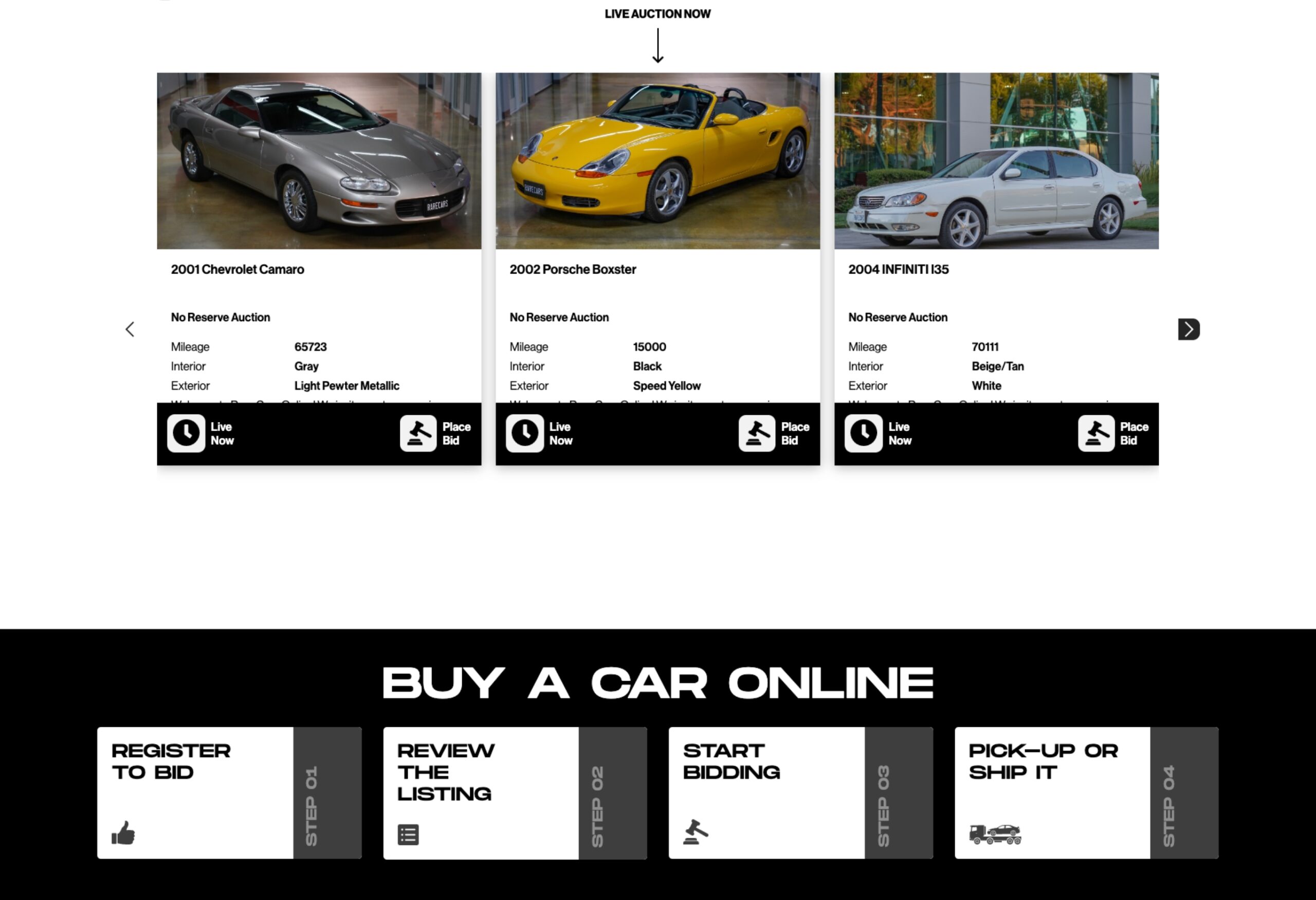Image resolution: width=1316 pixels, height=900 pixels.
Task: Click the STEP 01 side label
Action: [x=312, y=806]
